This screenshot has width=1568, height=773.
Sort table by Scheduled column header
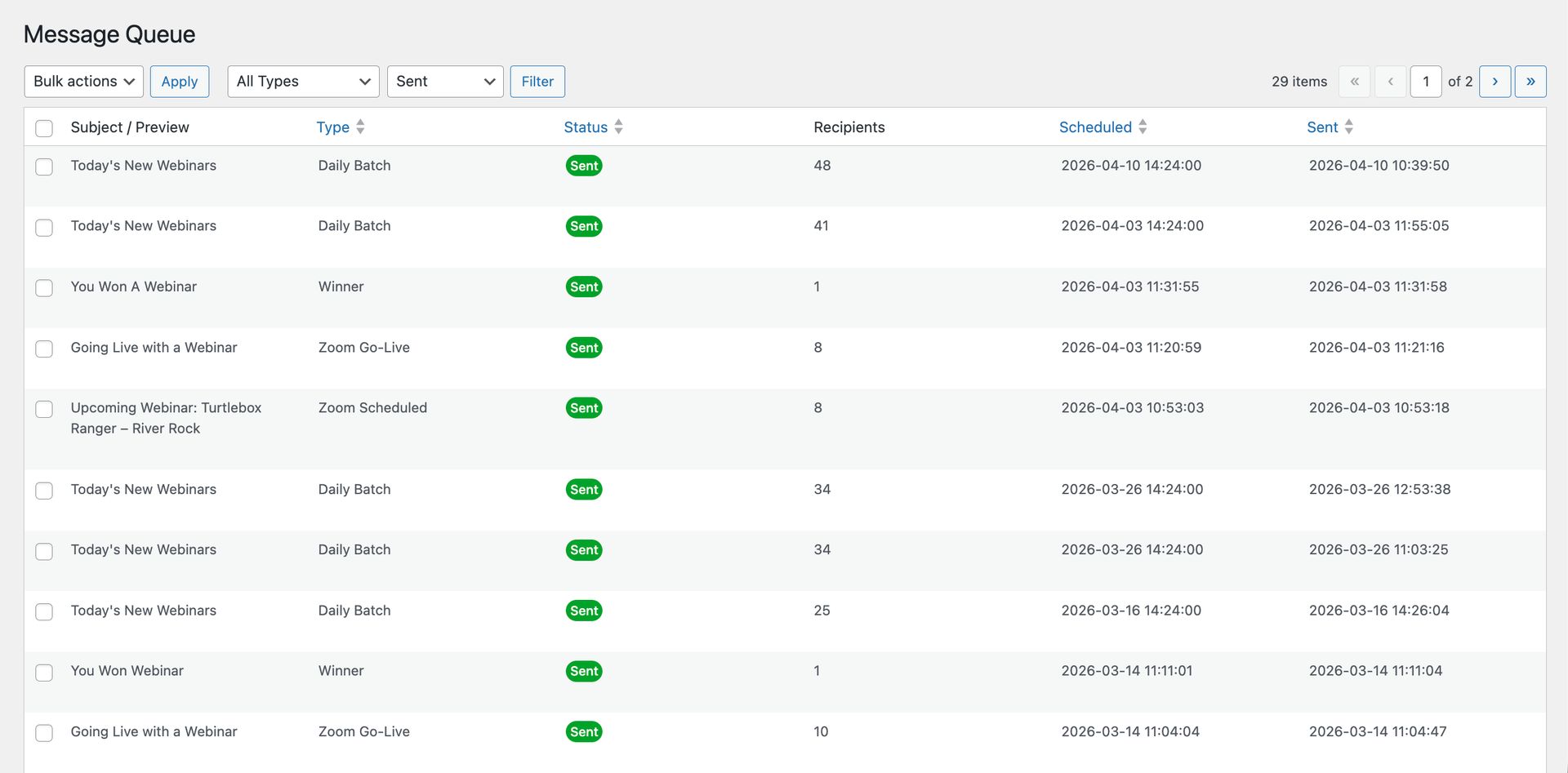tap(1095, 127)
